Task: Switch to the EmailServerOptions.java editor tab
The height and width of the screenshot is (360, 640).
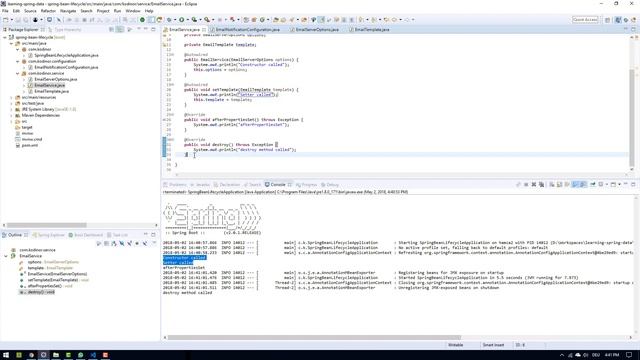Action: tap(317, 30)
